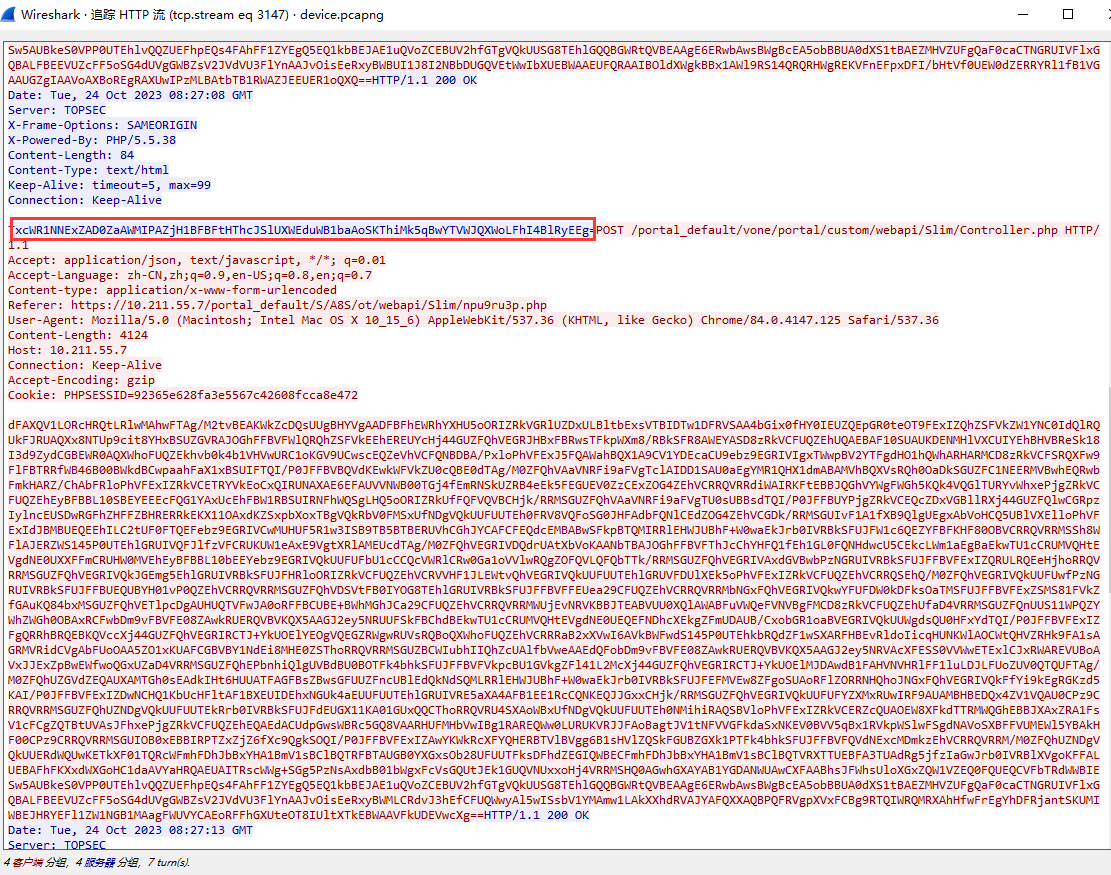1111x875 pixels.
Task: Maximize the HTTP stream window
Action: point(1068,14)
